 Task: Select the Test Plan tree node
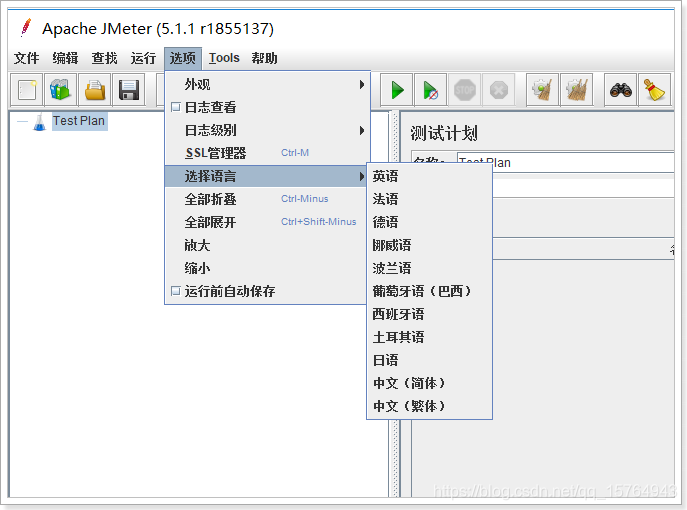click(79, 120)
